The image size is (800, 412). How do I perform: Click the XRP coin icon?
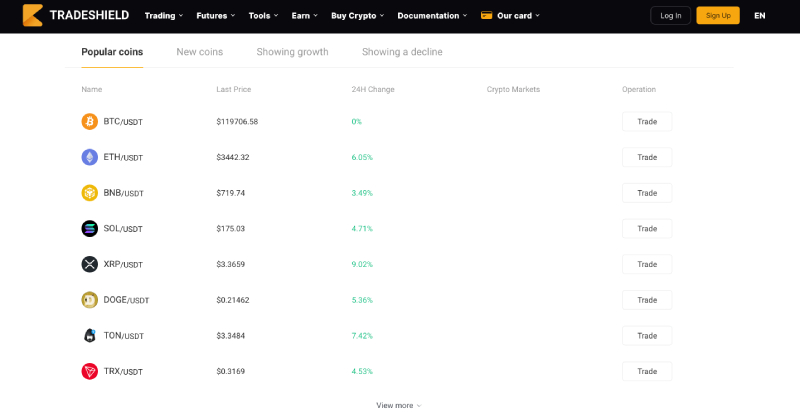(90, 264)
